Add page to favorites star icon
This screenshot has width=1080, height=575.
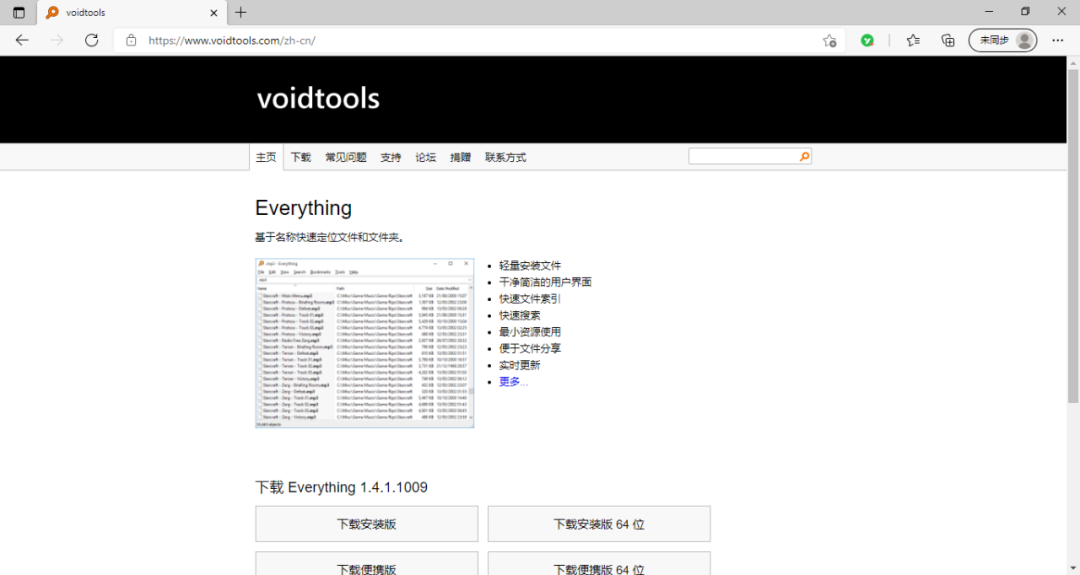[829, 41]
